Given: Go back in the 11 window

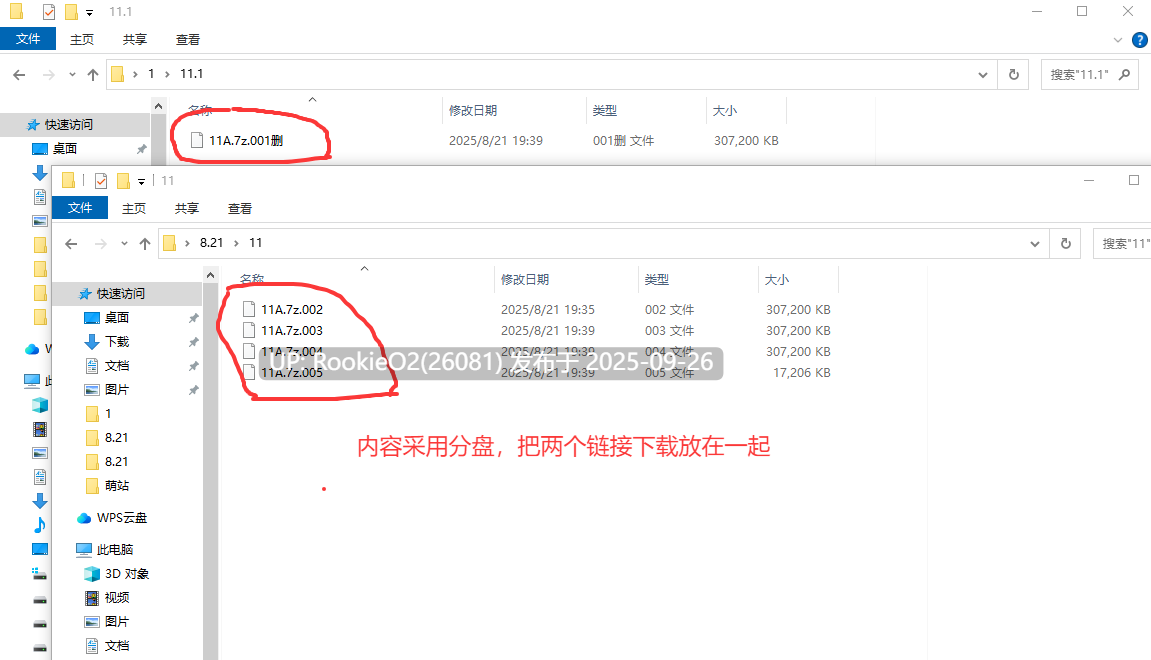Looking at the screenshot, I should (71, 244).
